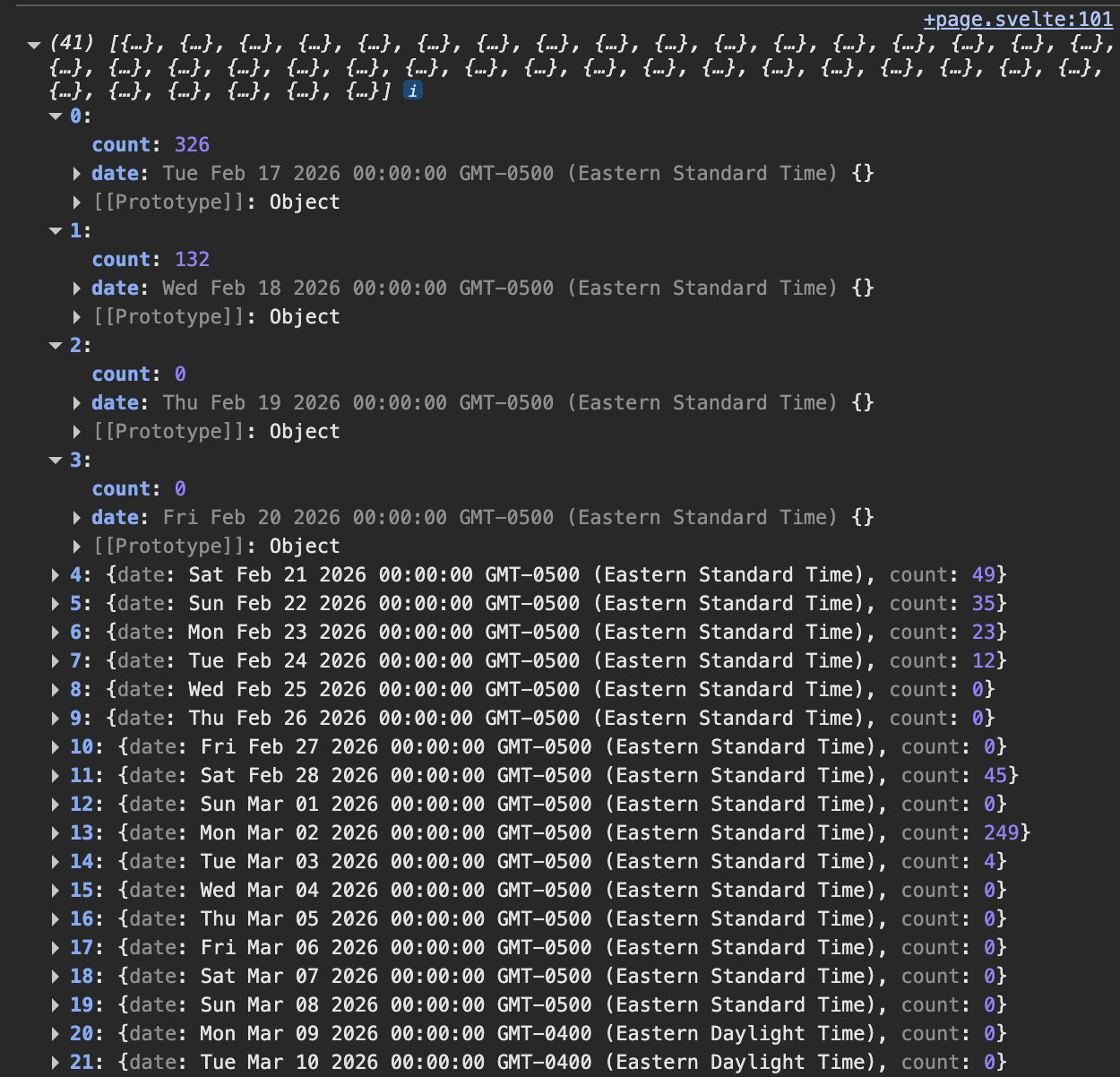This screenshot has width=1120, height=1077.
Task: Click the count value 132 in item 1
Action: 192,260
